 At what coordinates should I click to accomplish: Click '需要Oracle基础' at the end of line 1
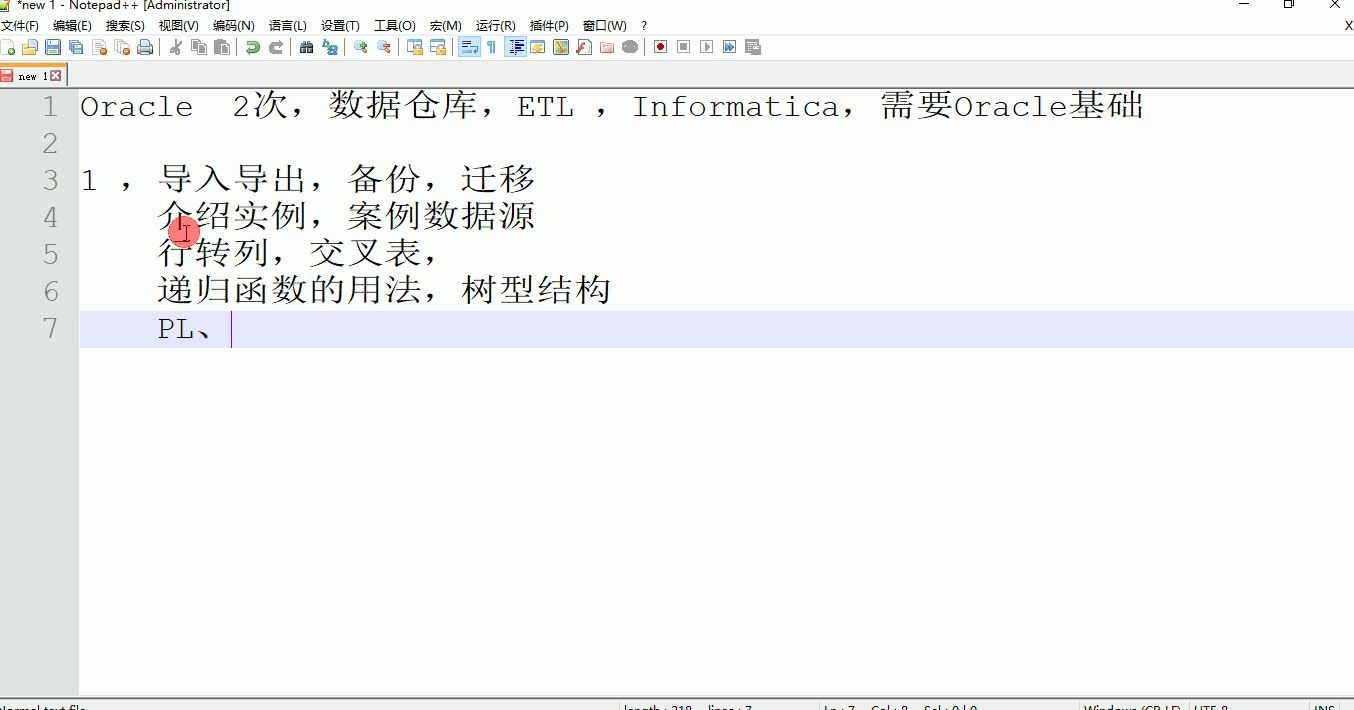(x=1012, y=106)
